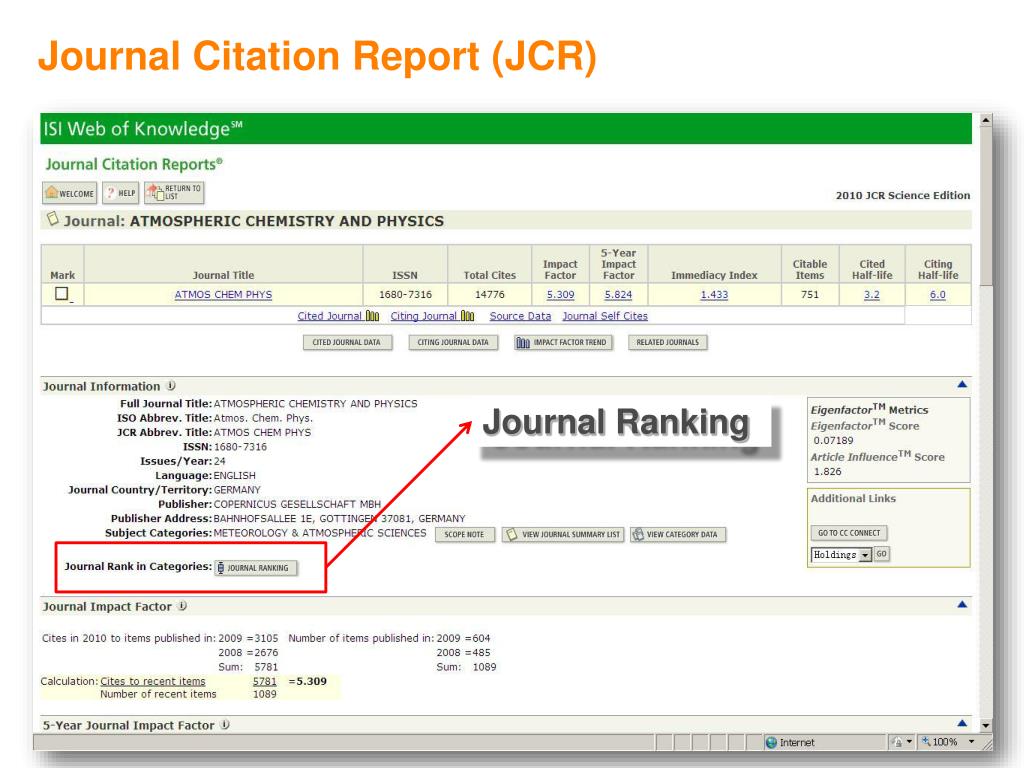This screenshot has width=1024, height=768.
Task: Click the Internet zone globe icon
Action: [x=771, y=743]
